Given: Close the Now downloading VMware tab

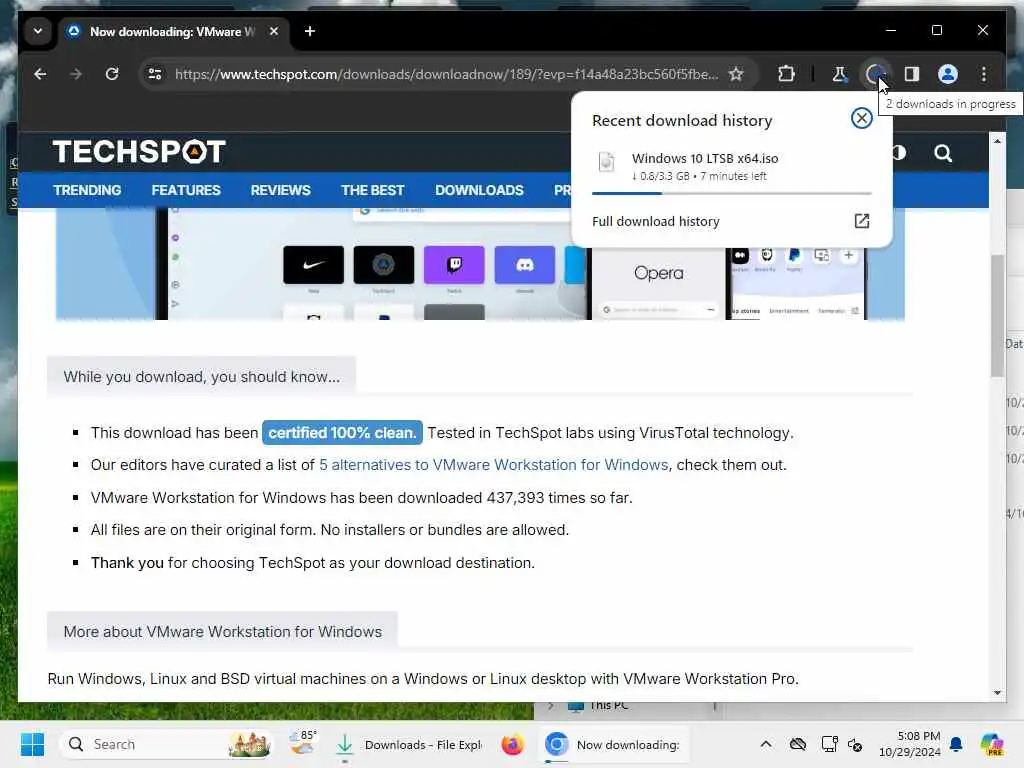Looking at the screenshot, I should (274, 31).
